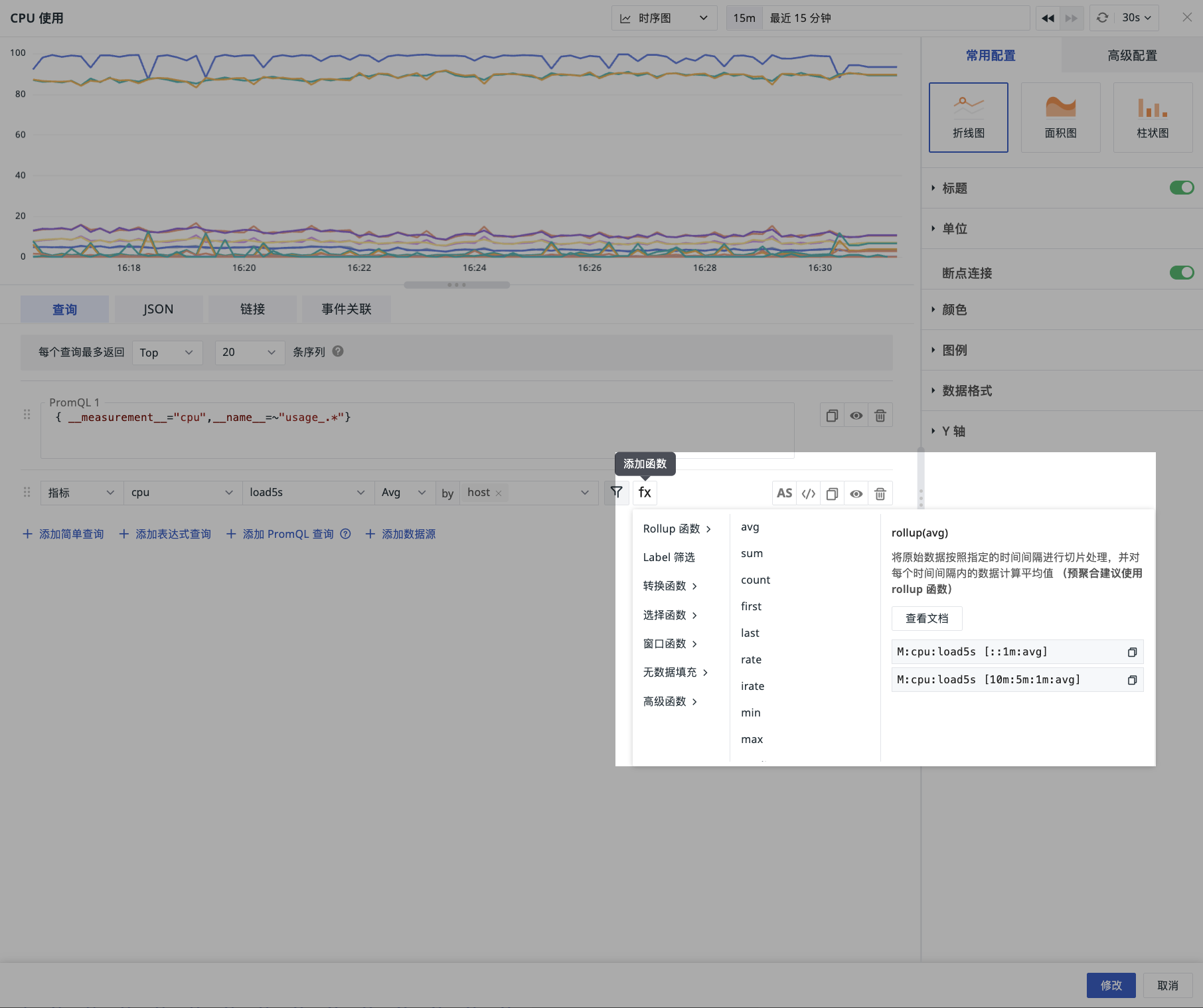Open the 30s refresh interval dropdown
This screenshot has width=1203, height=1008.
coord(1136,18)
